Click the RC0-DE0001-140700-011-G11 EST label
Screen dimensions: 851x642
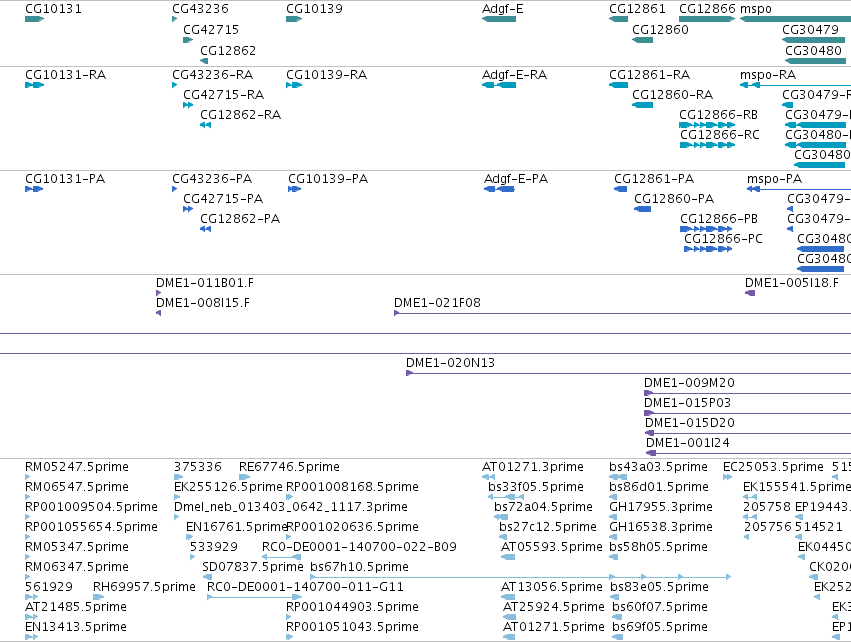pyautogui.click(x=306, y=587)
